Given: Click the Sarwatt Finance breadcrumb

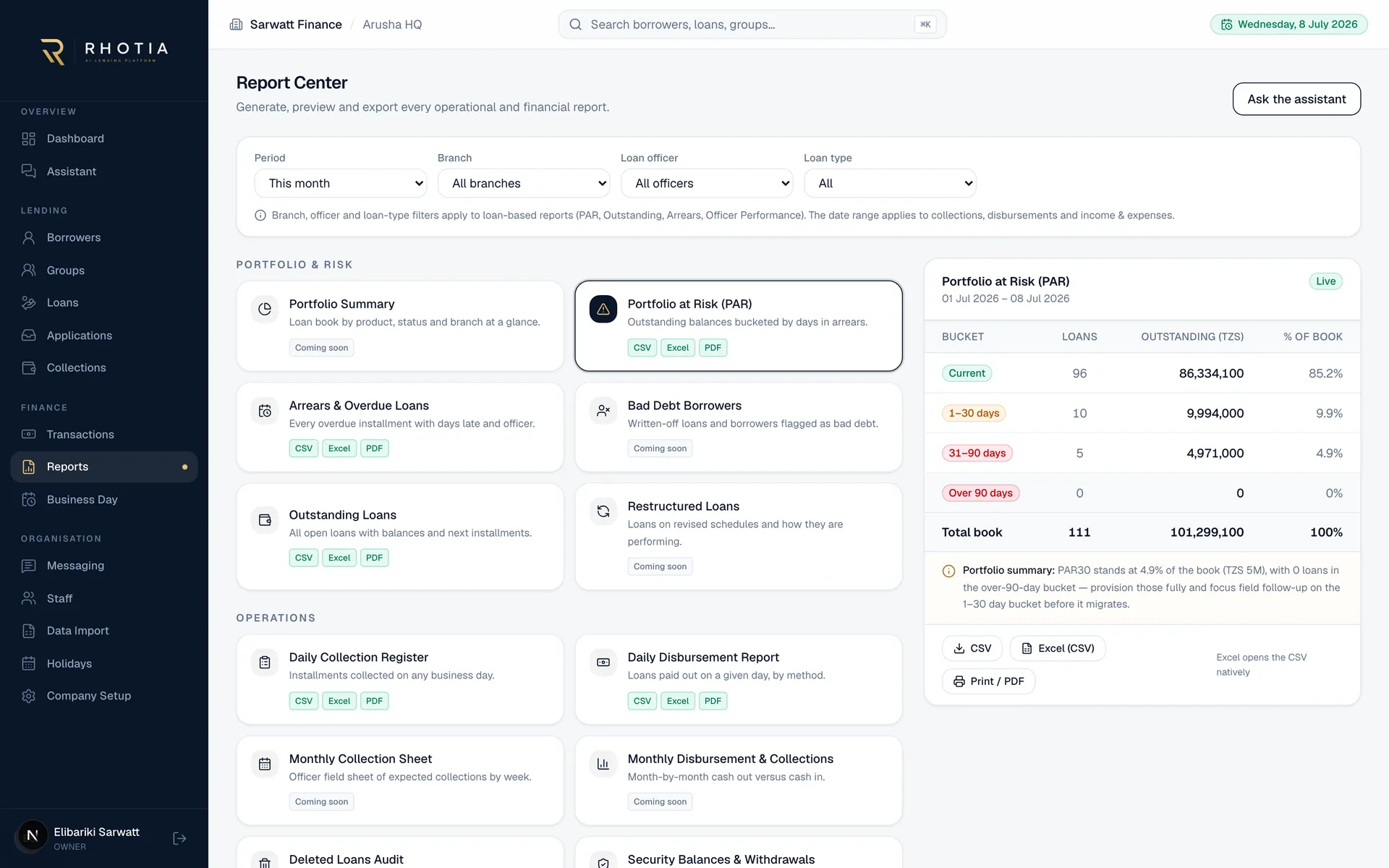Looking at the screenshot, I should point(296,25).
